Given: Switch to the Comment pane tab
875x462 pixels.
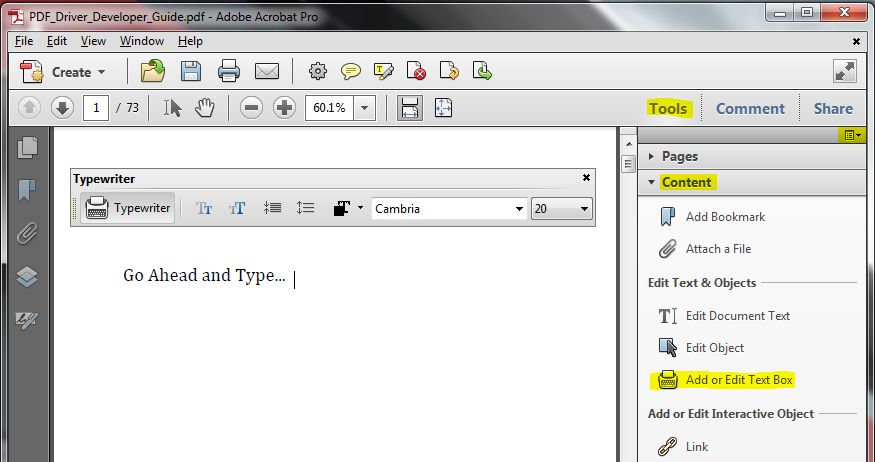Looking at the screenshot, I should tap(750, 108).
